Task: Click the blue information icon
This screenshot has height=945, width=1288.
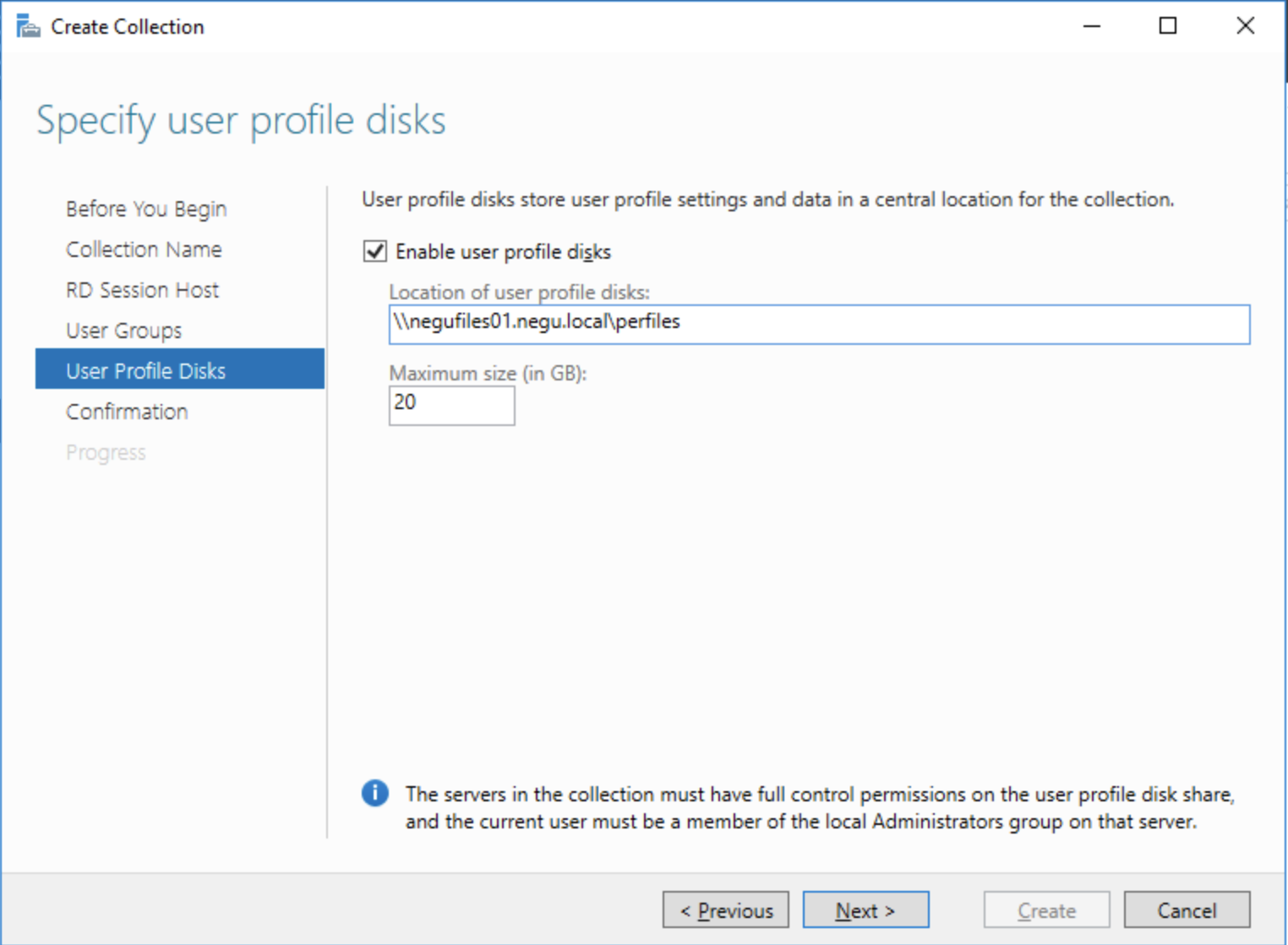Action: coord(374,794)
